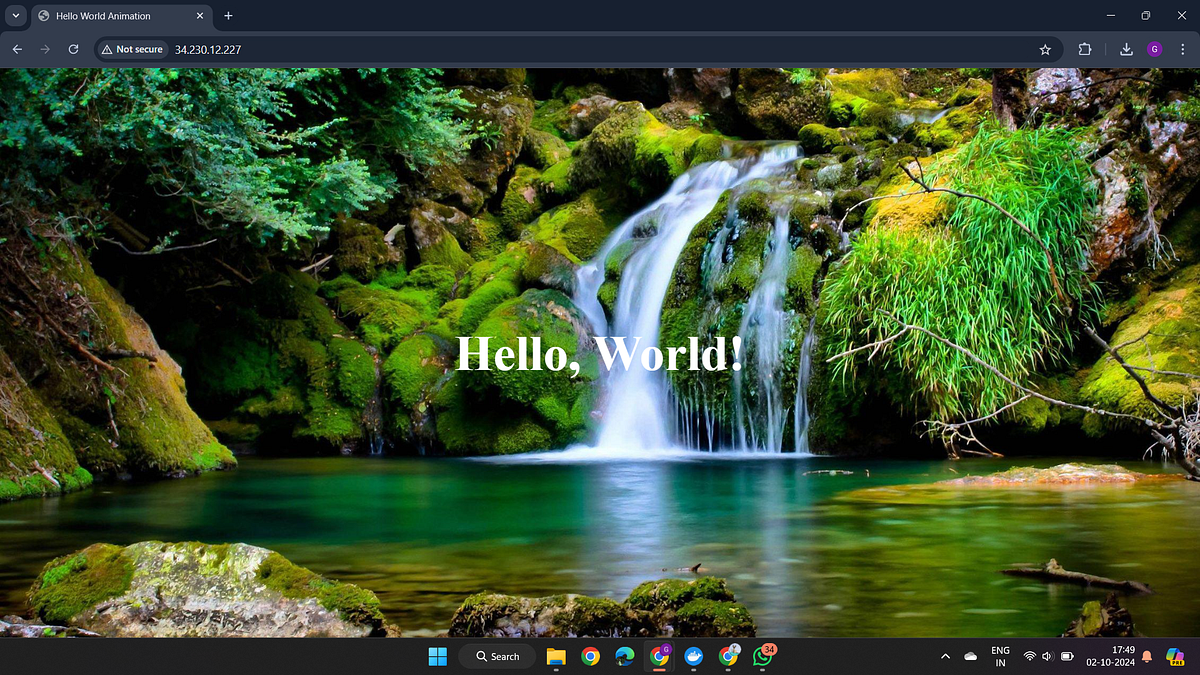Open the battery status indicator

pos(1065,656)
